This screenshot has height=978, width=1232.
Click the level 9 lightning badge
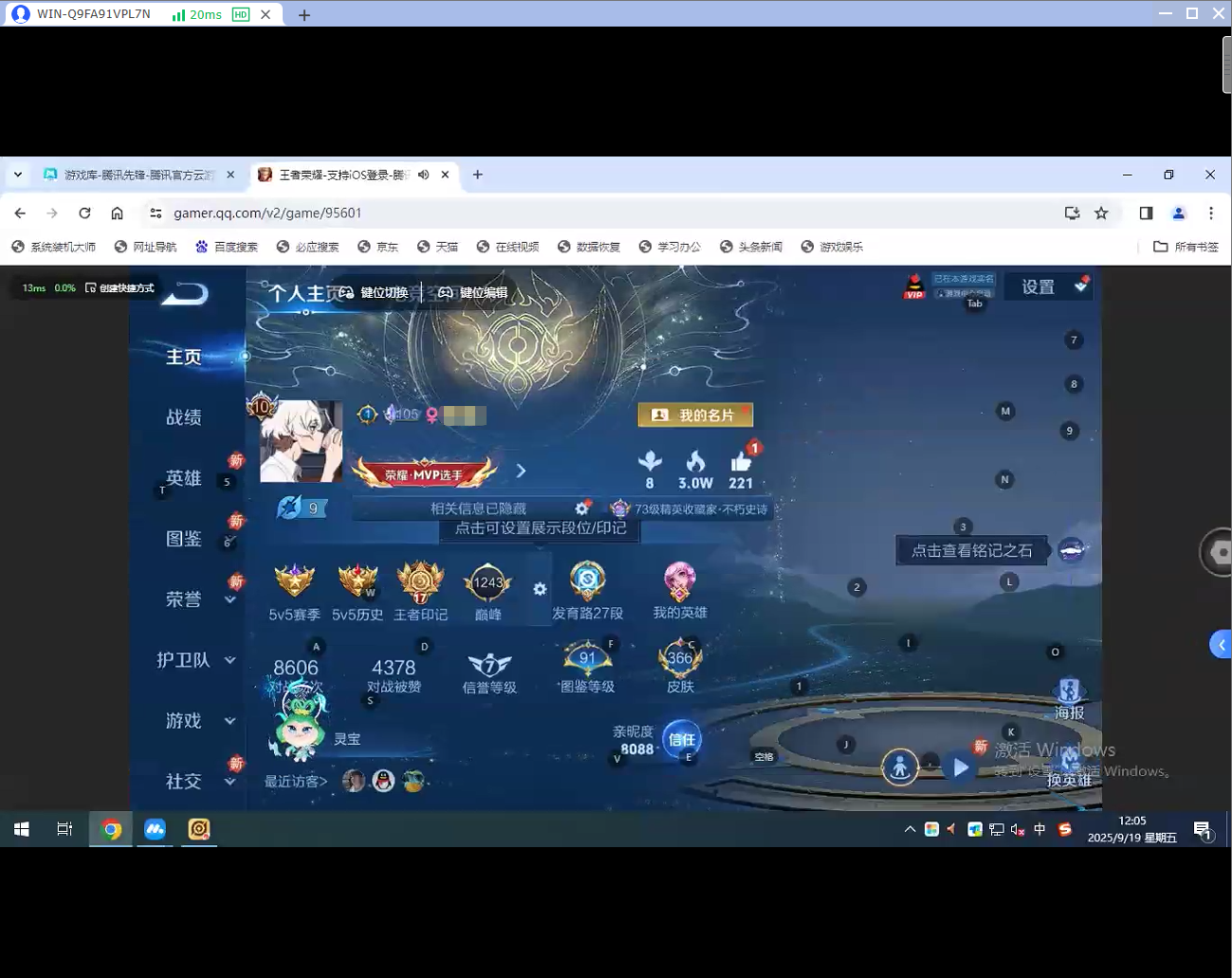(x=302, y=508)
